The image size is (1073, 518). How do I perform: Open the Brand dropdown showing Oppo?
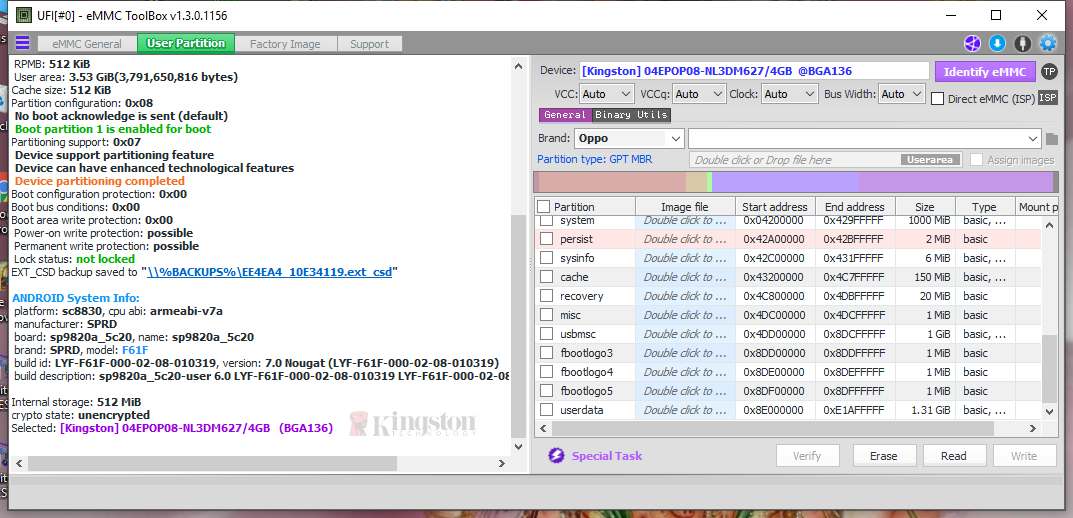(x=629, y=139)
